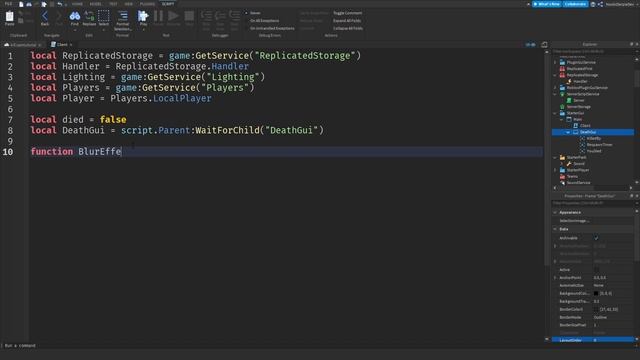The width and height of the screenshot is (640, 360).
Task: Open the Replace tool
Action: coord(89,18)
